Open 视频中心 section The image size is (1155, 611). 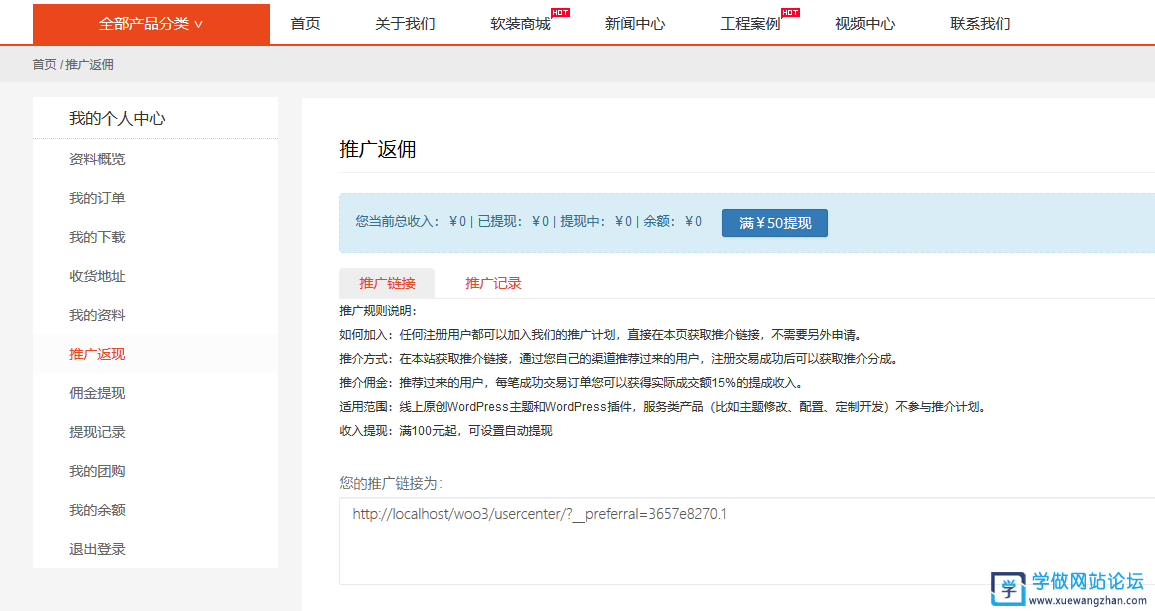pos(864,23)
